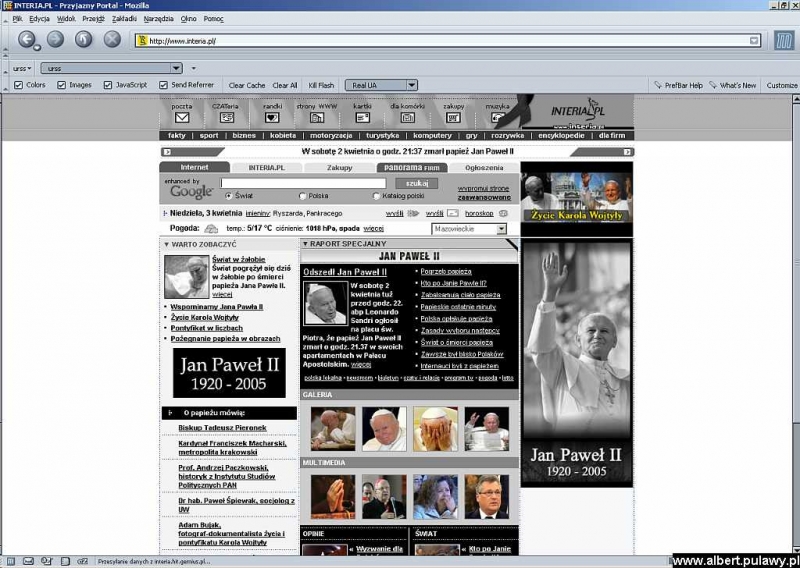Open the Edycja menu

pos(39,19)
